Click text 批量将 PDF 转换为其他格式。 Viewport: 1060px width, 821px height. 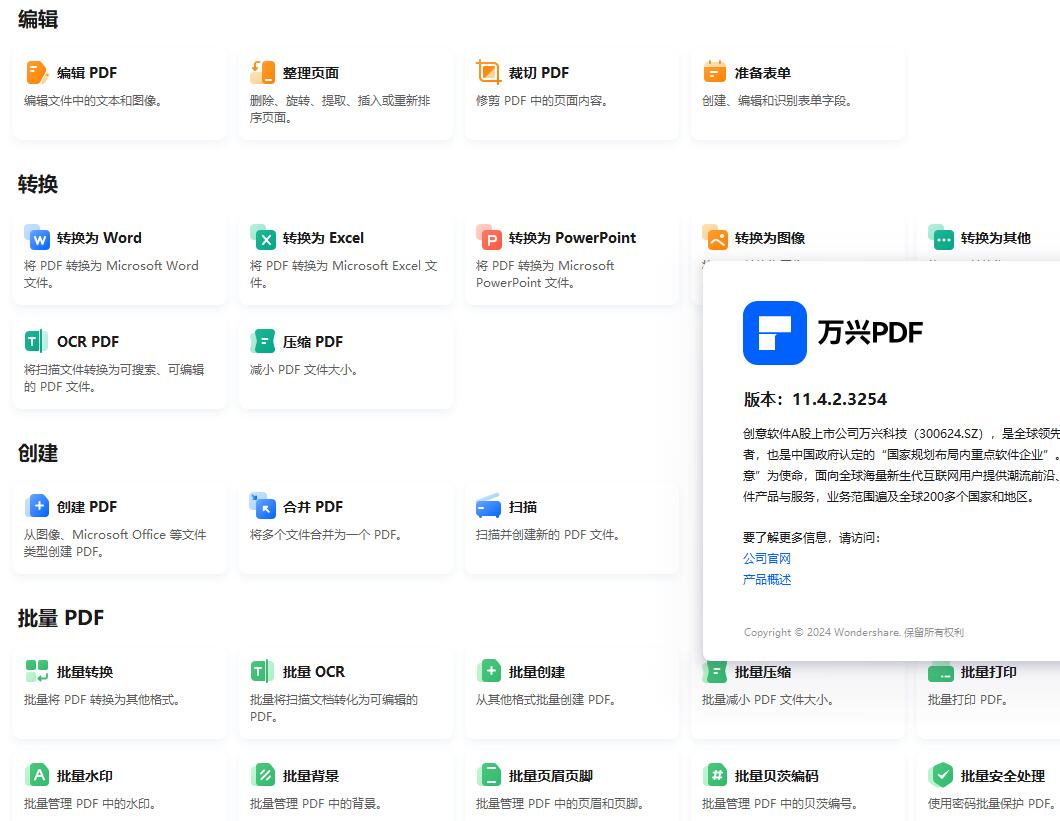tap(101, 700)
